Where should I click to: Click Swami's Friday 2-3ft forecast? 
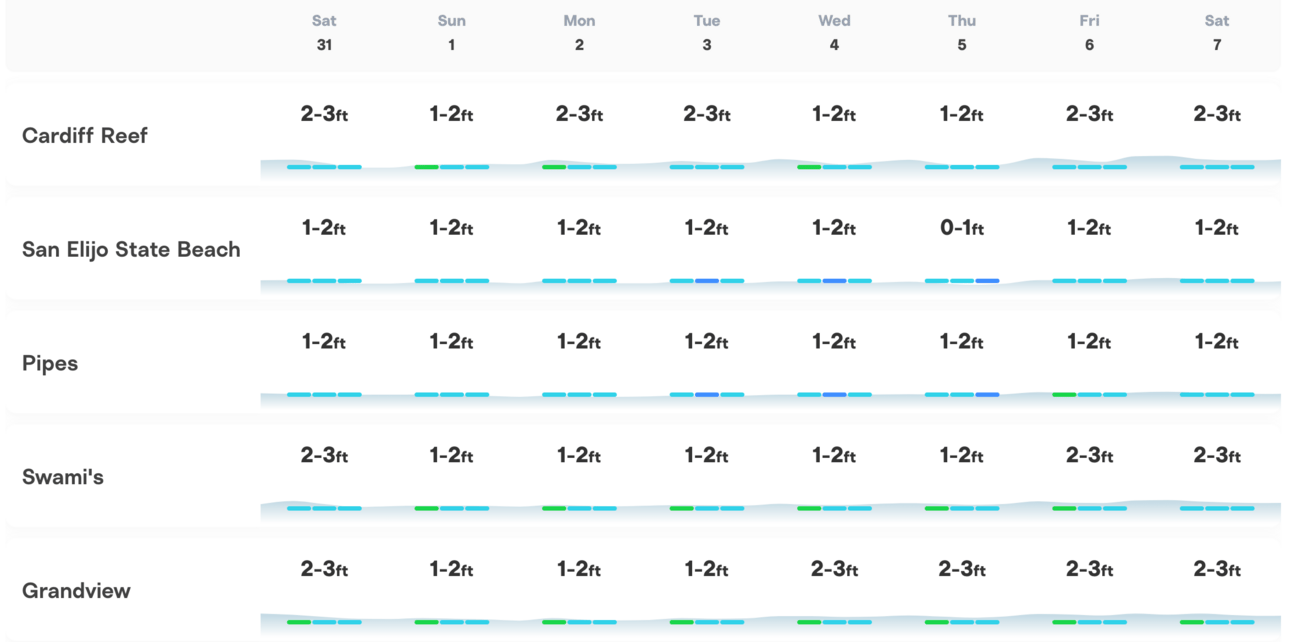(1089, 455)
